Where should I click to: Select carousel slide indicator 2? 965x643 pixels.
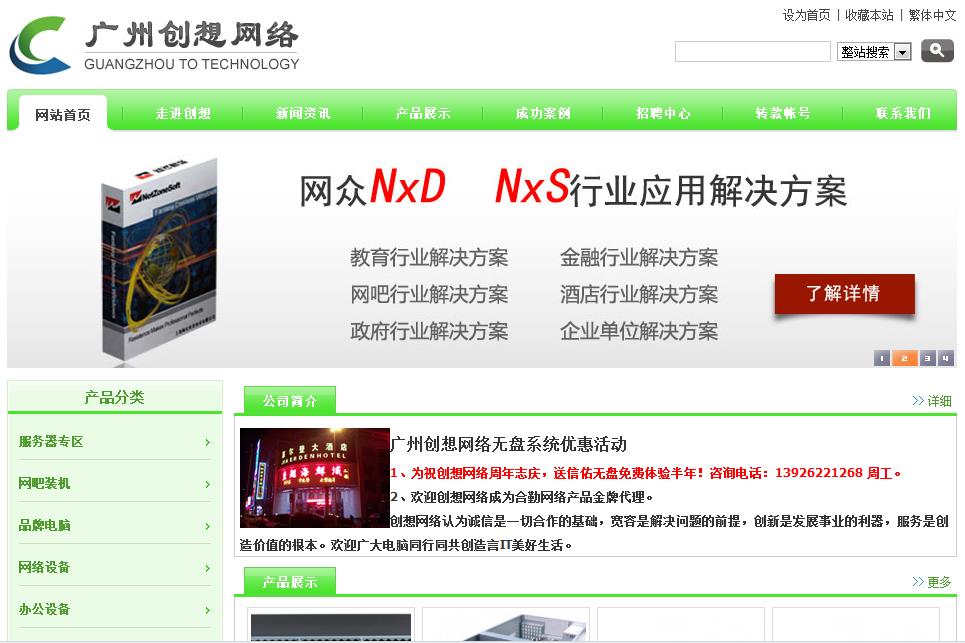[x=904, y=357]
